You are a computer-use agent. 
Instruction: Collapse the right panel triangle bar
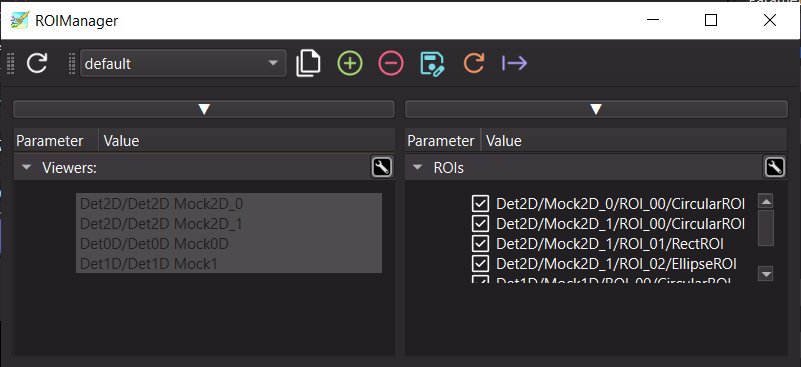[x=596, y=109]
